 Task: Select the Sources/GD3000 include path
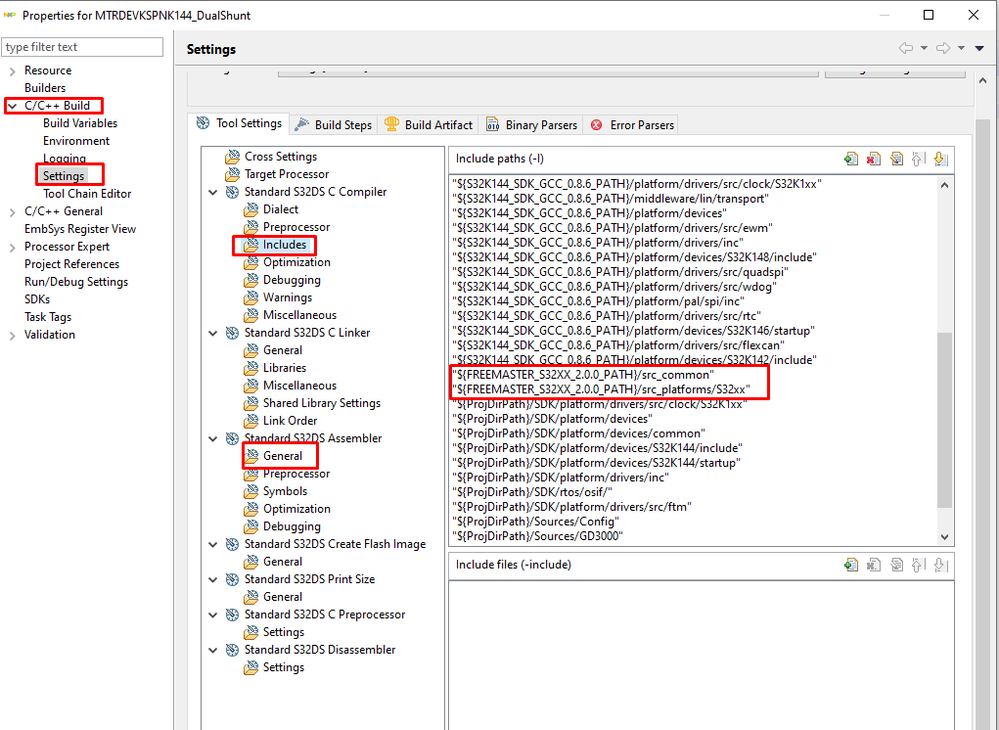point(538,536)
